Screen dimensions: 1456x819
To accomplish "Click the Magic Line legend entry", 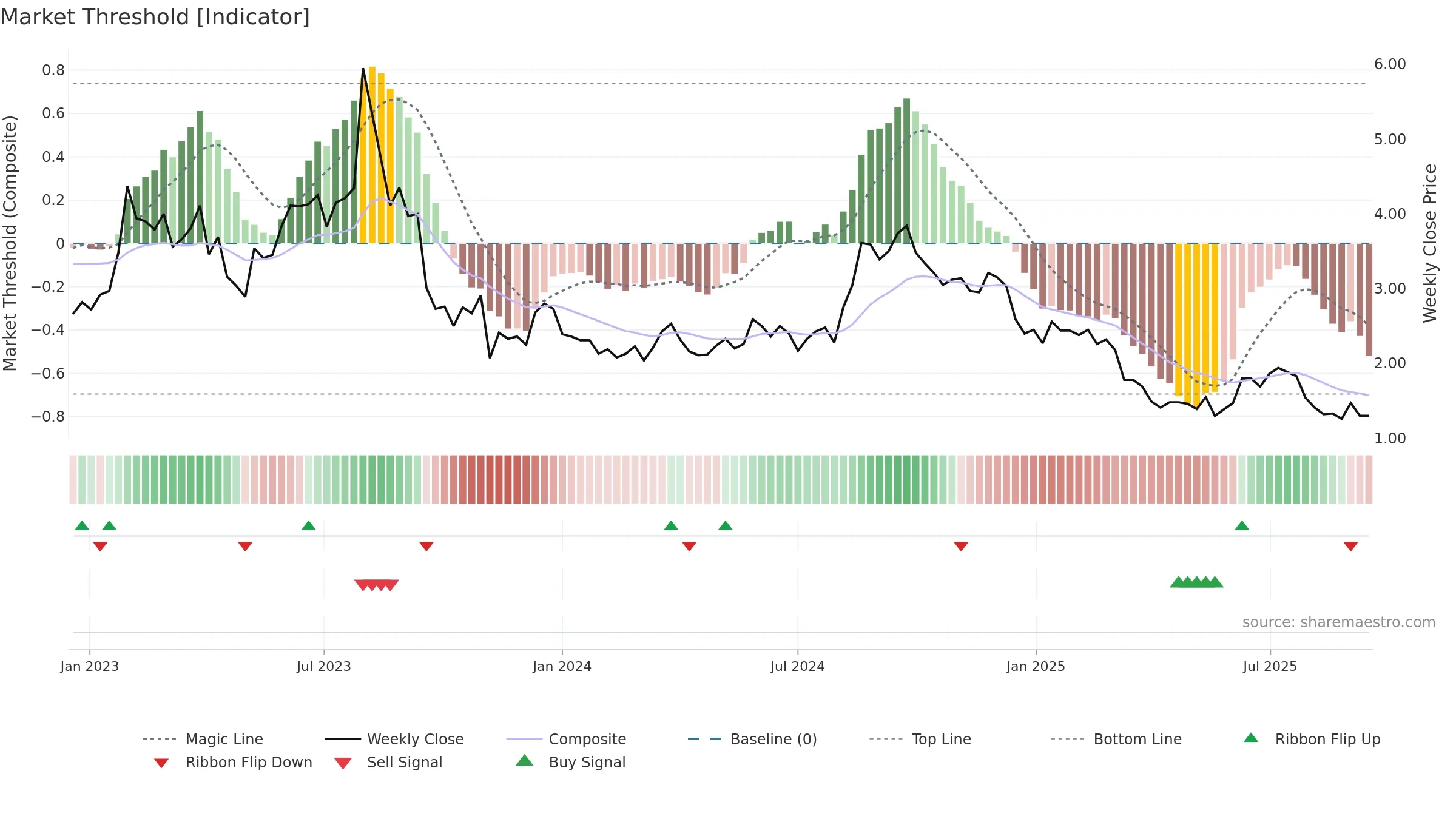I will click(203, 739).
